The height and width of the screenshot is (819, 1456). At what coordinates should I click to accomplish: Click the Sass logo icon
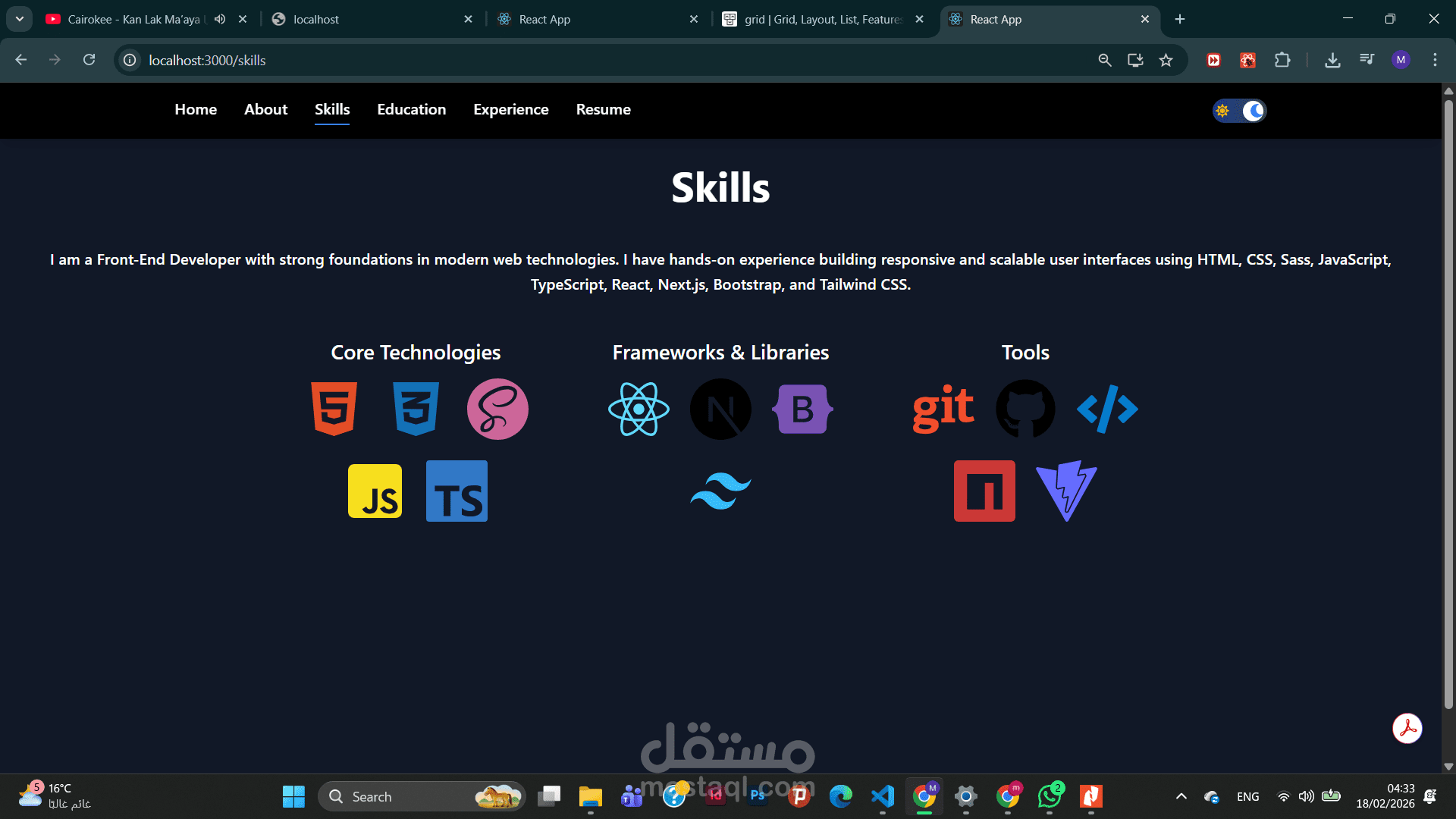tap(497, 409)
